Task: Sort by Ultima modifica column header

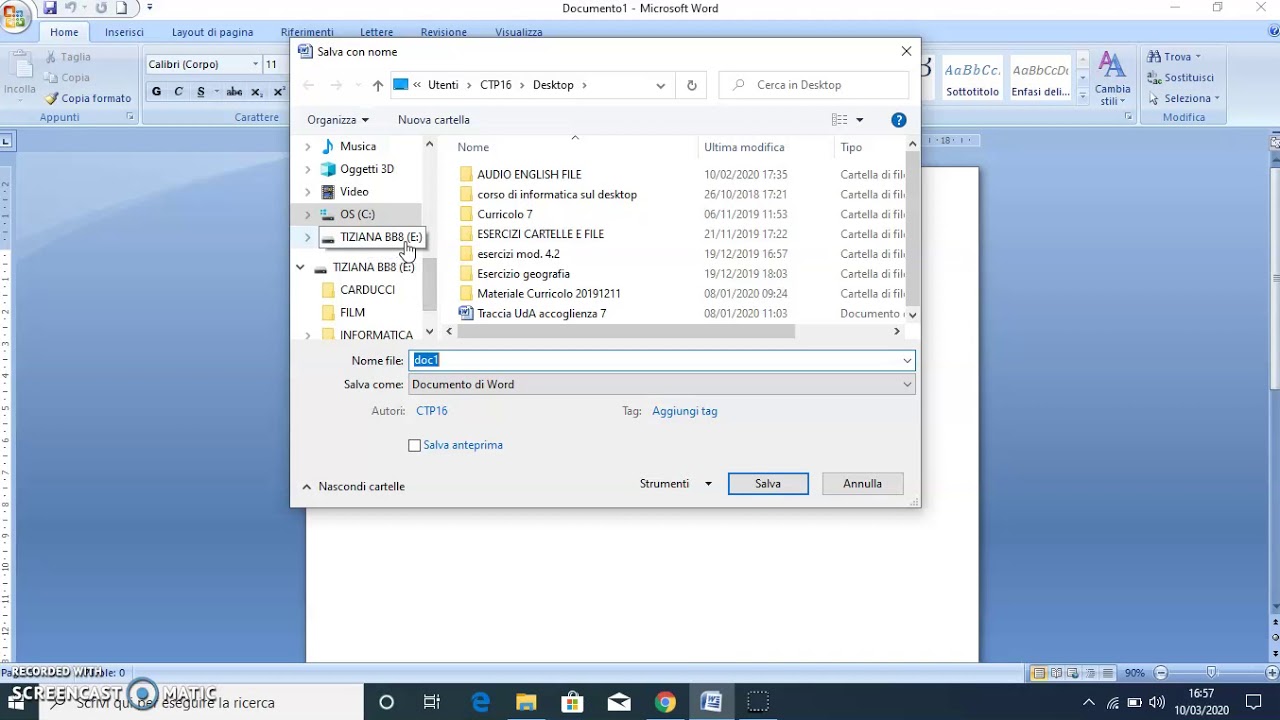Action: click(744, 147)
